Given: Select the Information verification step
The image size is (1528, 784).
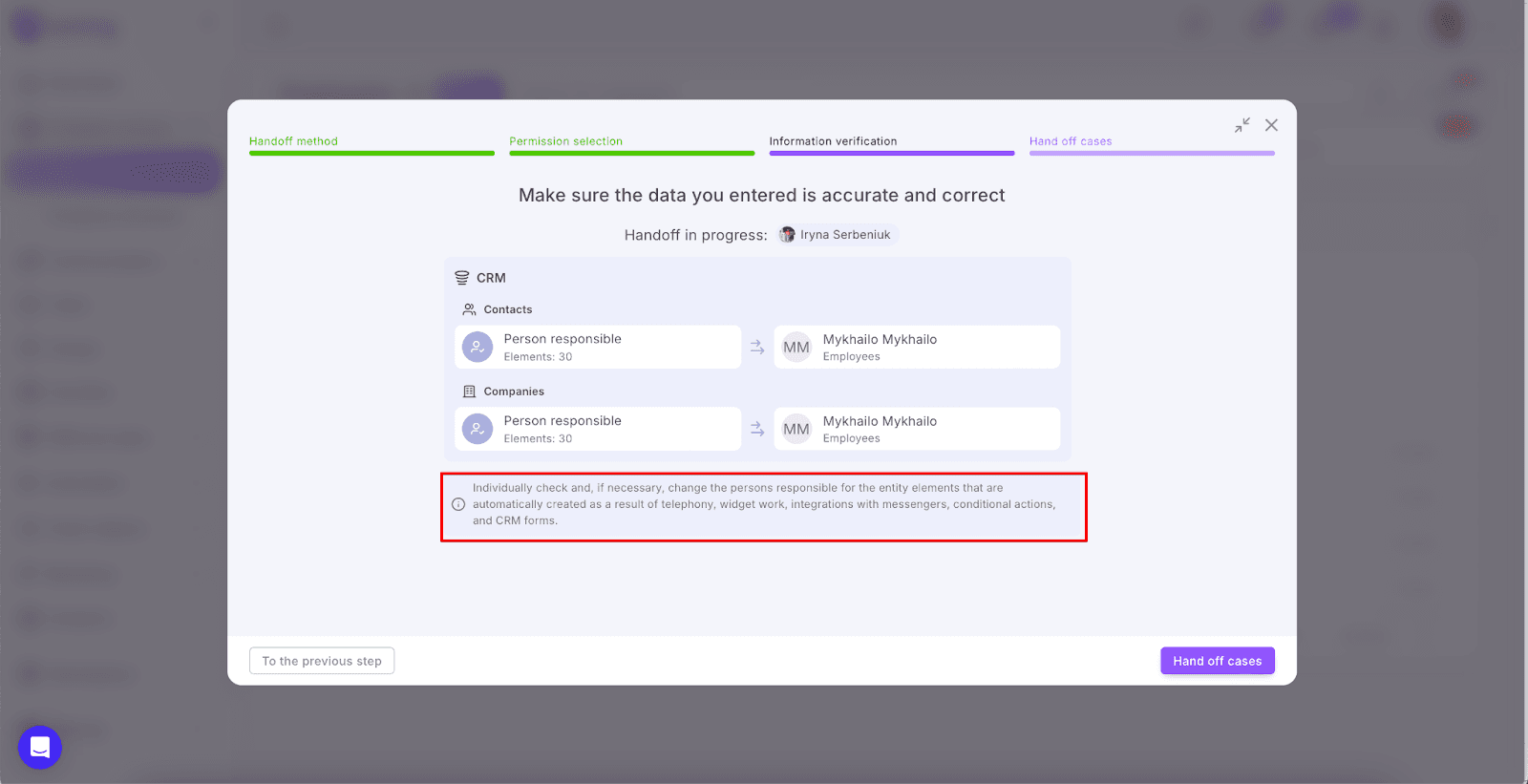Looking at the screenshot, I should (x=891, y=143).
